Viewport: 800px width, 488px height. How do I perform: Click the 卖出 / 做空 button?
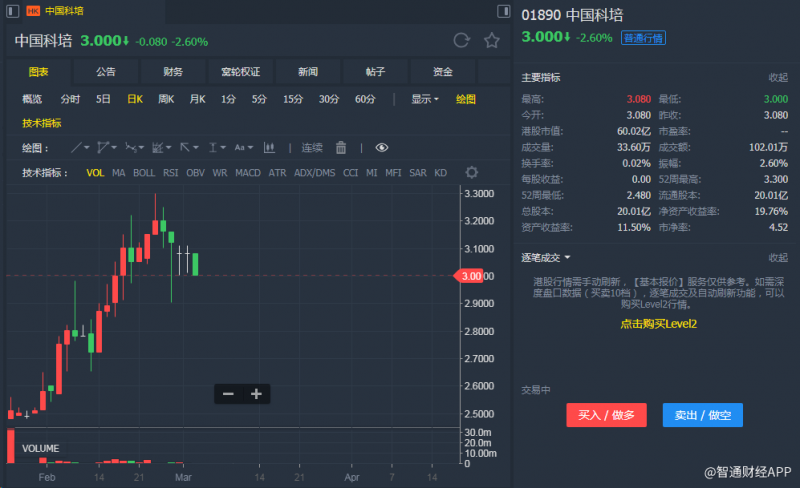[703, 415]
